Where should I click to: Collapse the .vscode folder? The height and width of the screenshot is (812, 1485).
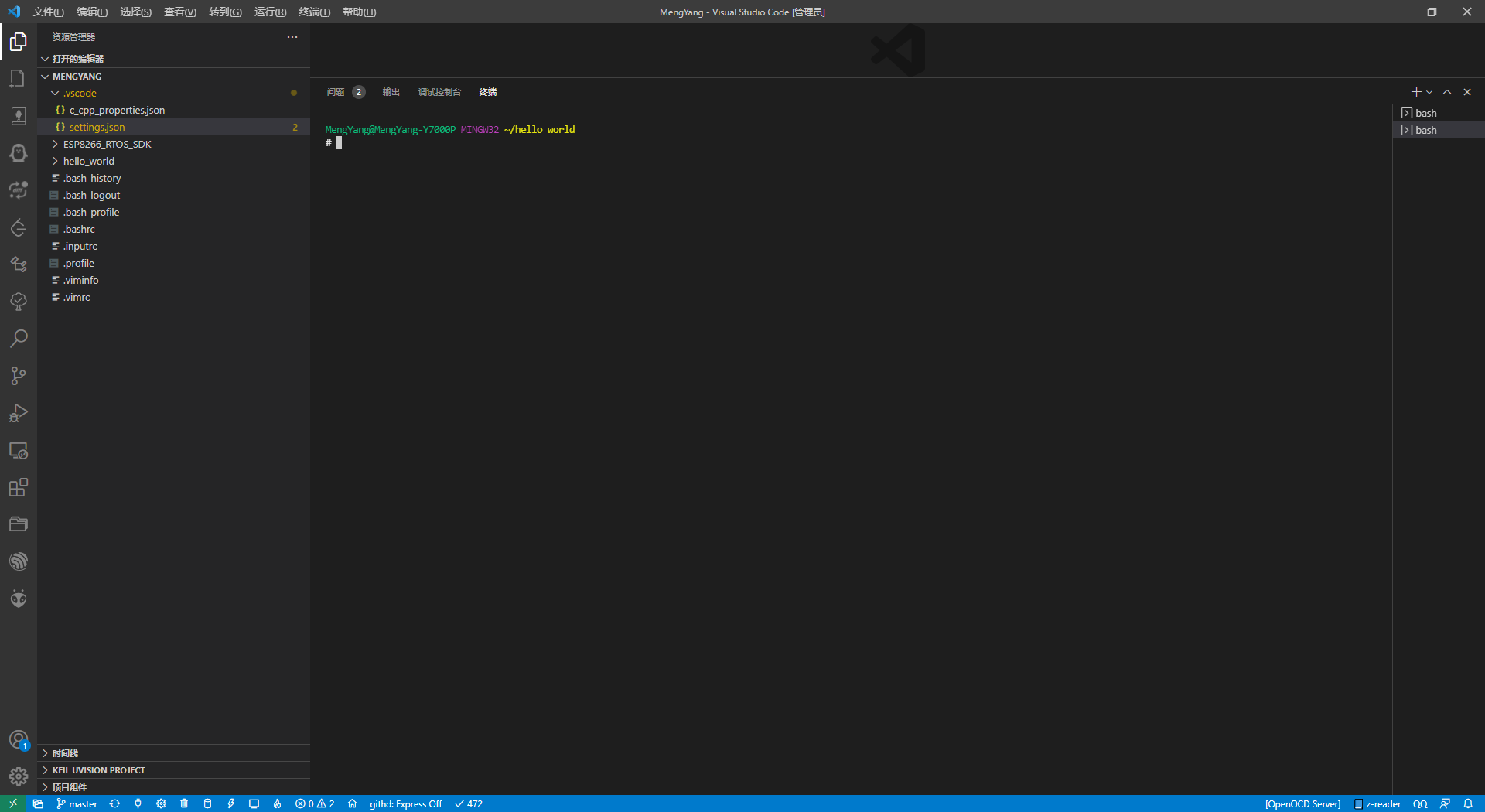(173, 93)
